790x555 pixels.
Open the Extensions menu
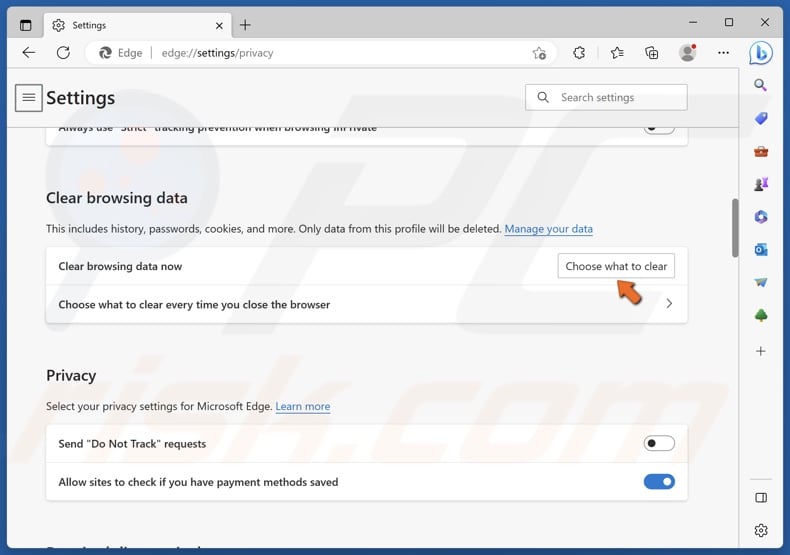(x=579, y=52)
